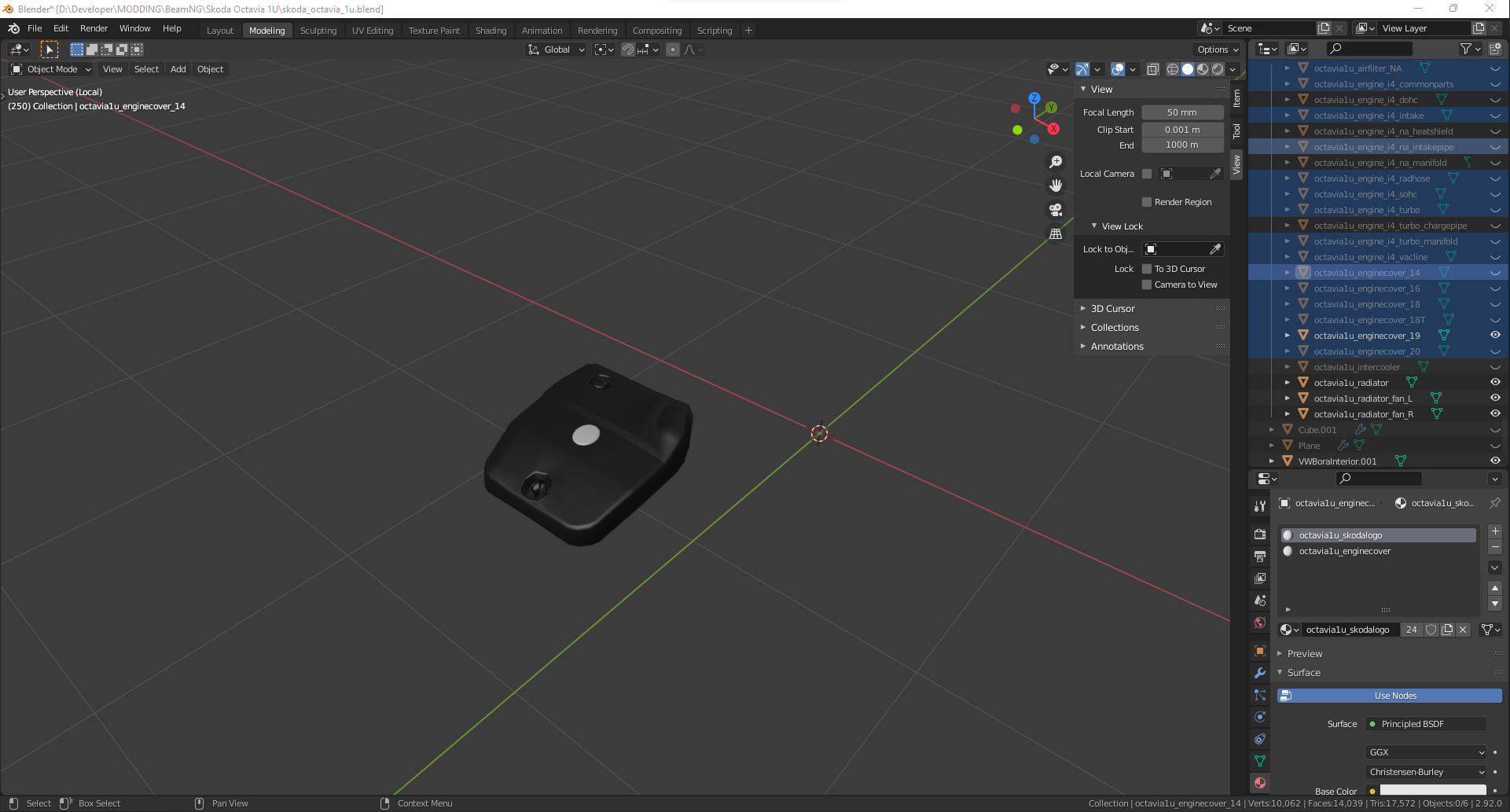
Task: Click the zoom magnifier viewport icon
Action: tap(1056, 162)
